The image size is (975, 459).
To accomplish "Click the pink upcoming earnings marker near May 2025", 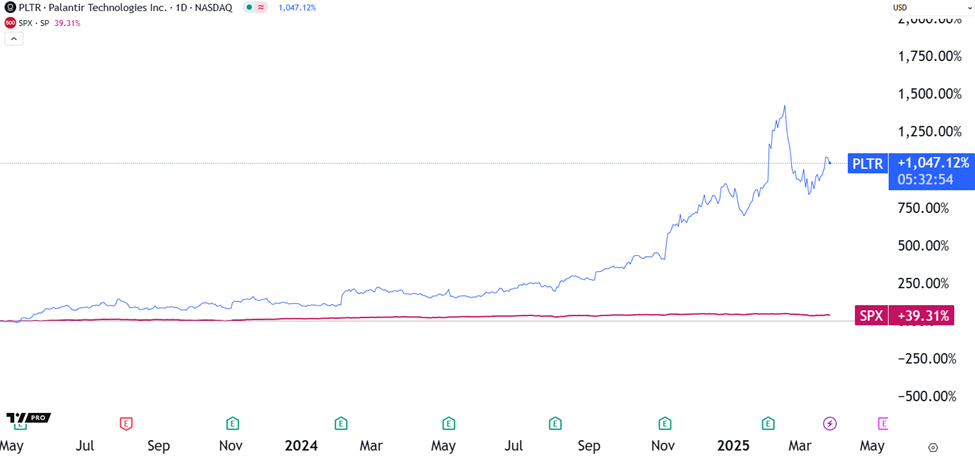I will [x=882, y=424].
